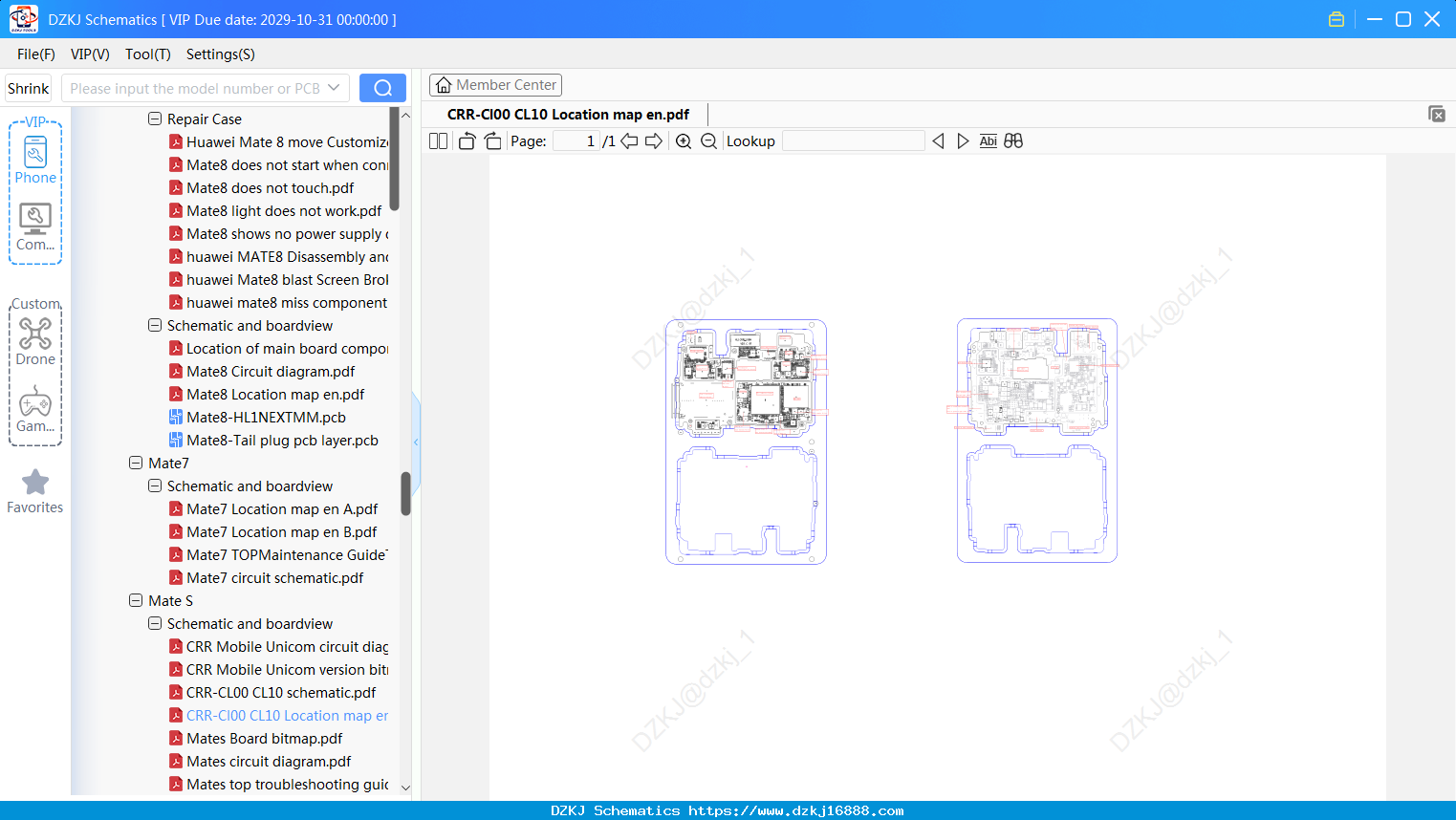Open Favorites star
Screen dimensions: 1456x820
click(x=35, y=492)
